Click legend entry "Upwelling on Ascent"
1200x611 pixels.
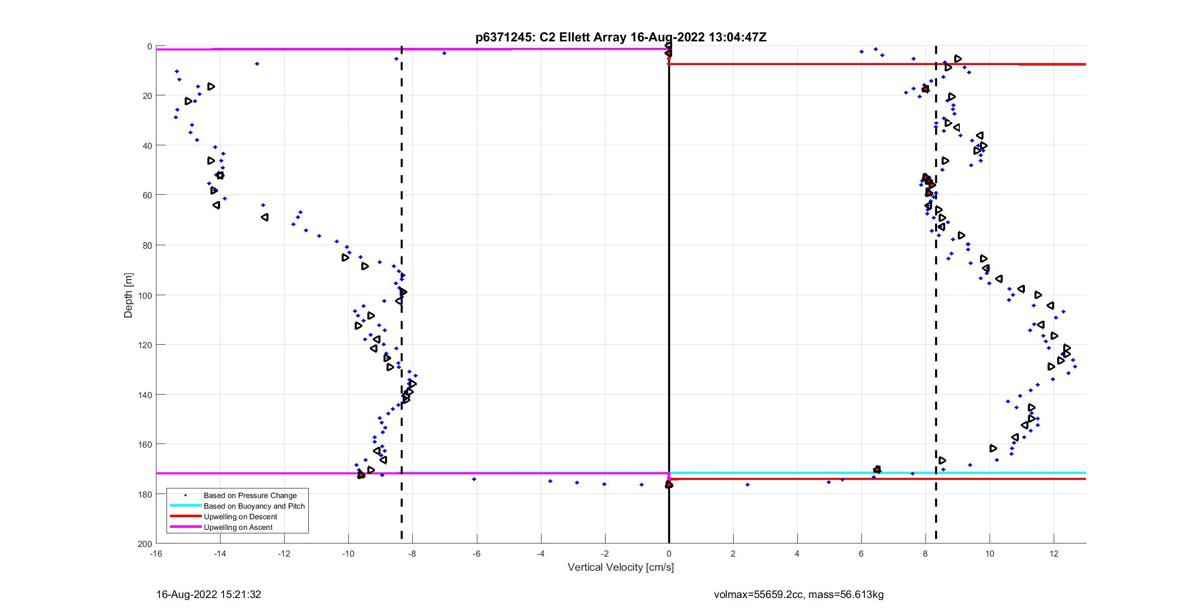(237, 526)
